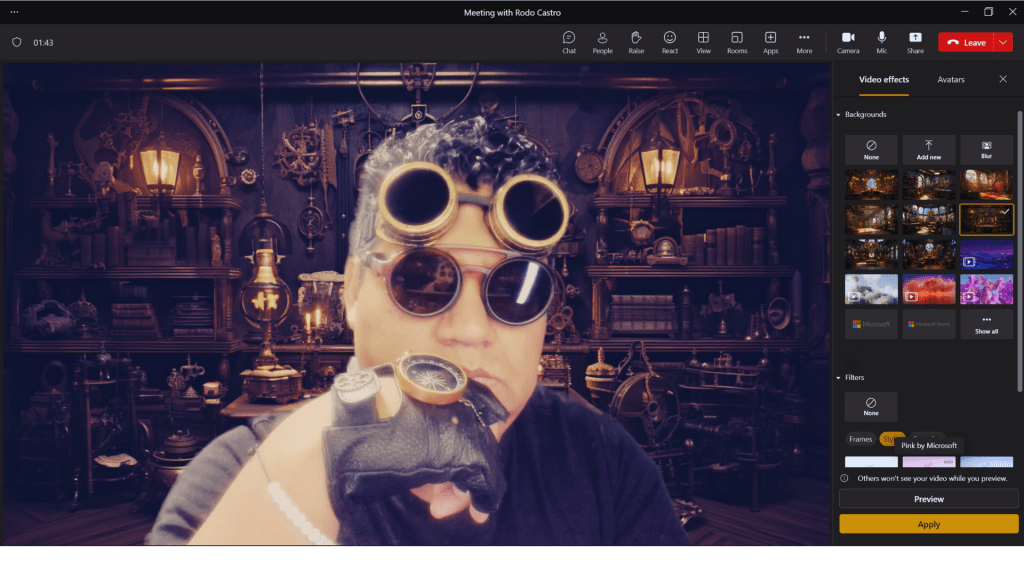Open breakout Rooms
Screen dimensions: 1024x576
737,42
